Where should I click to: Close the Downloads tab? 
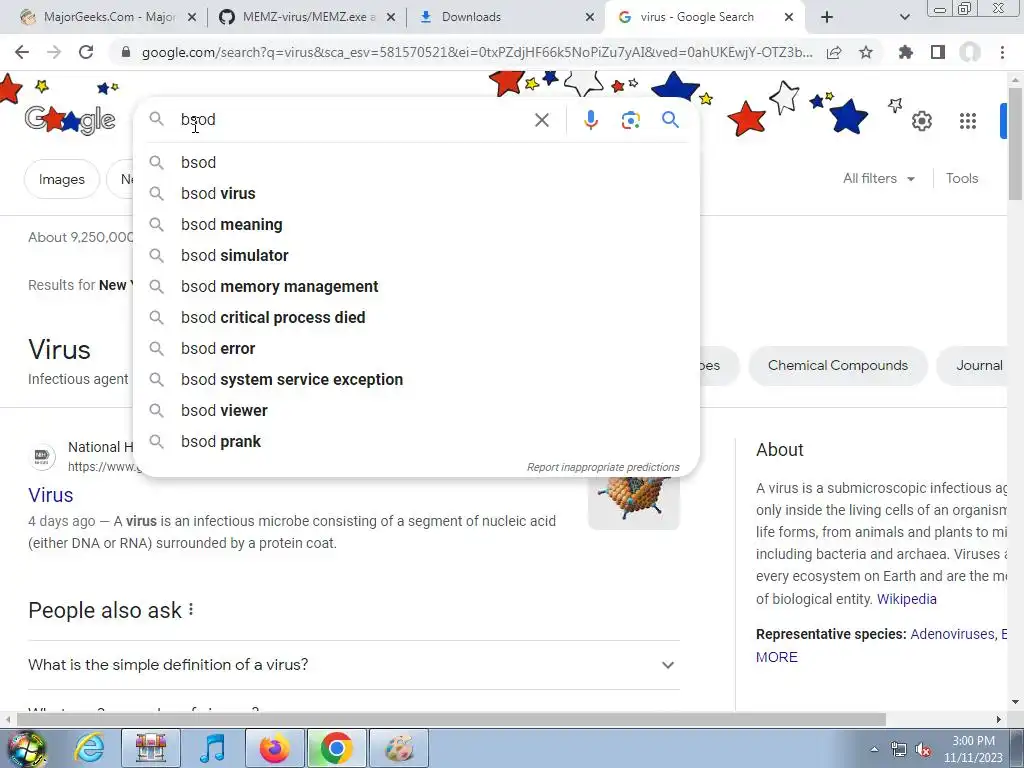tap(590, 17)
